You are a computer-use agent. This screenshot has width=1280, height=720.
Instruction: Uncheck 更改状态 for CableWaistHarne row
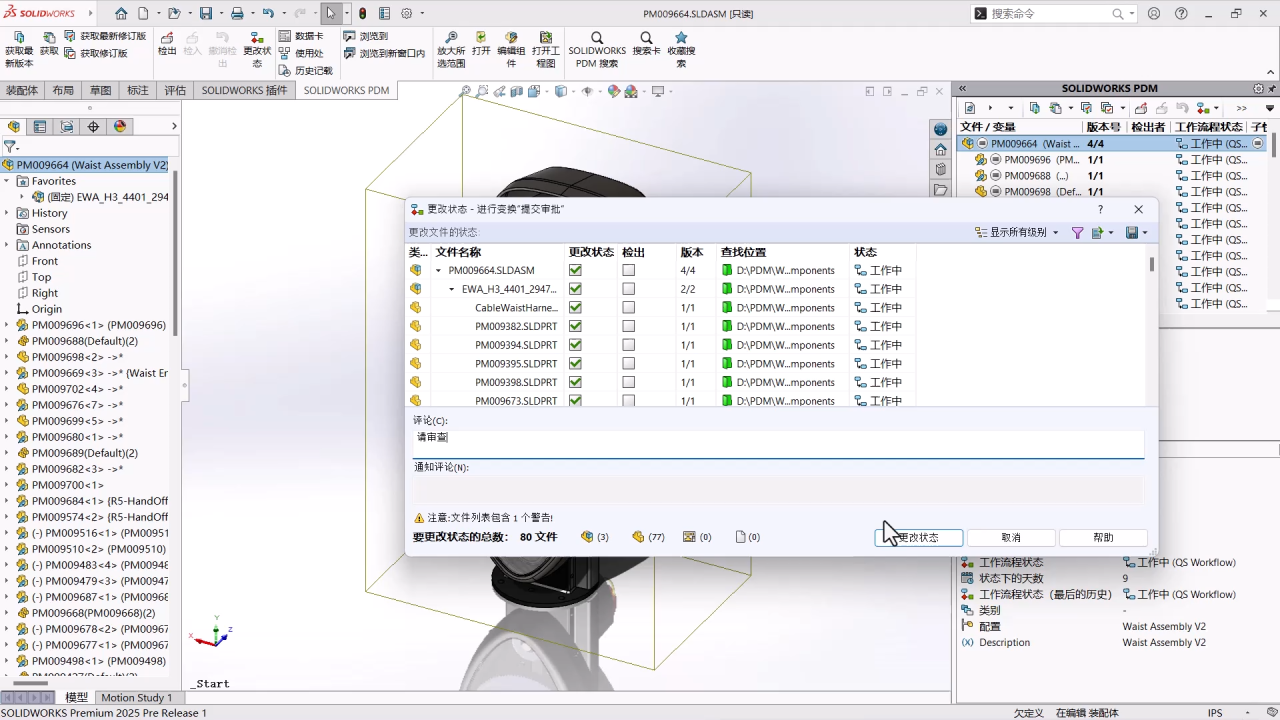click(575, 308)
